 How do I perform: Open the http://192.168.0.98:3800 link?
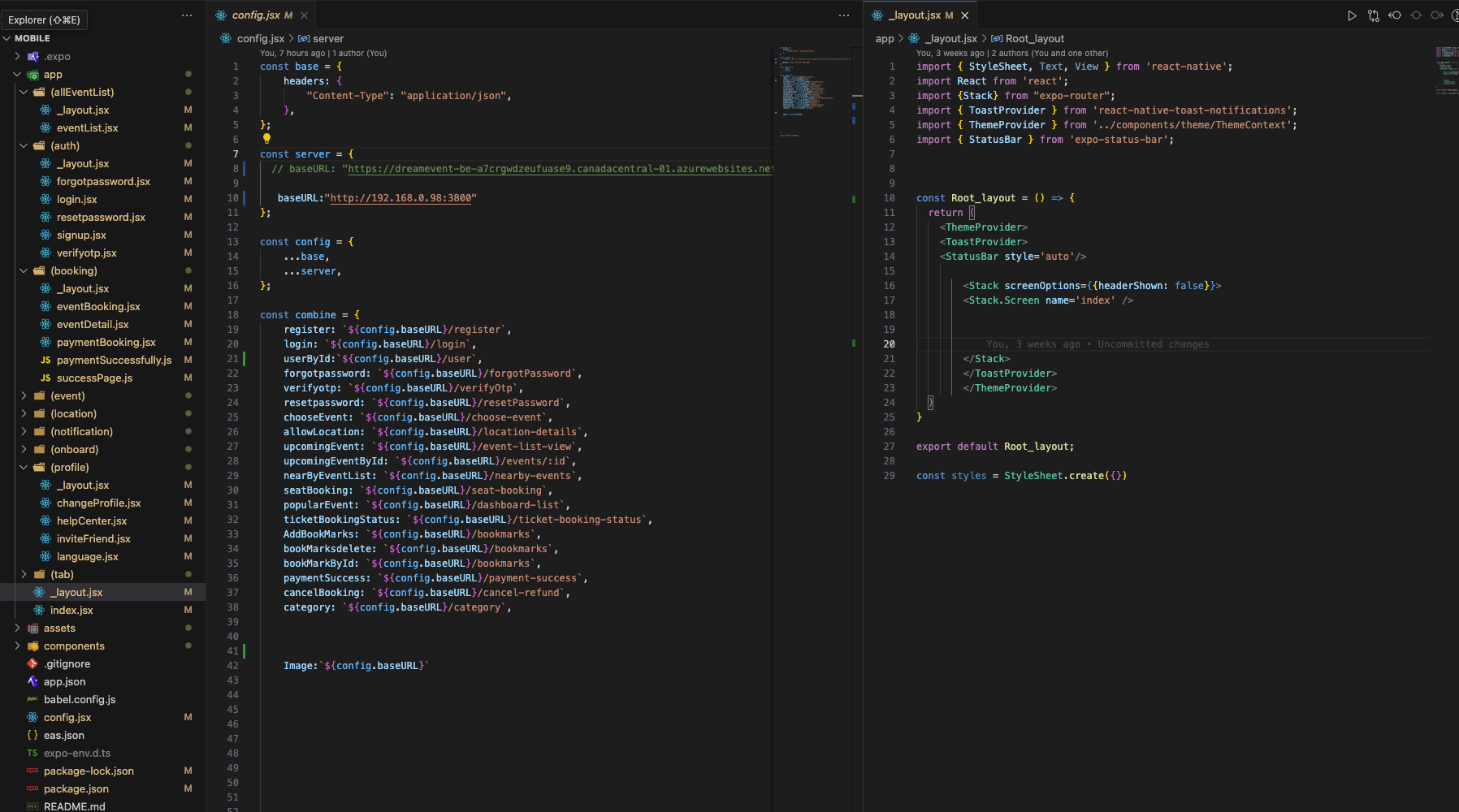[400, 198]
